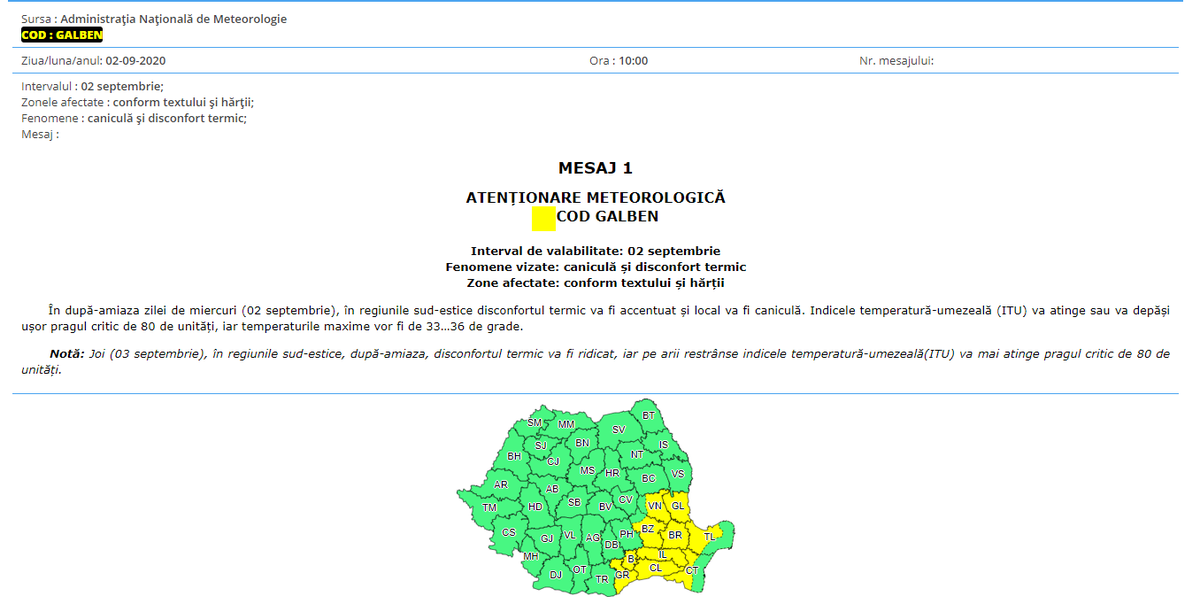Image resolution: width=1200 pixels, height=604 pixels.
Task: Click the BC county on the map
Action: point(648,479)
